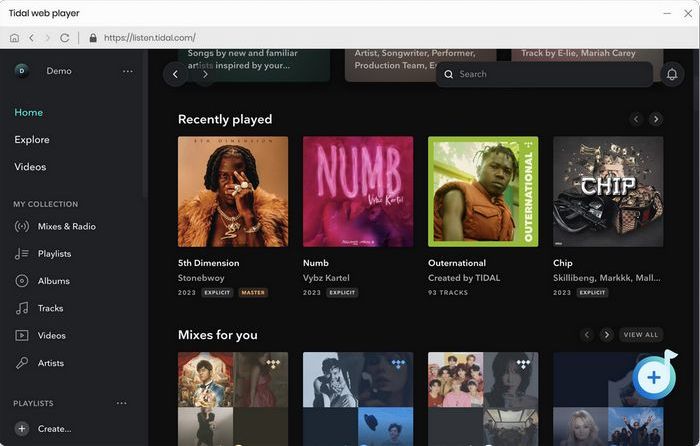This screenshot has height=446, width=700.
Task: Click the Videos play icon in My Collection
Action: pyautogui.click(x=22, y=335)
